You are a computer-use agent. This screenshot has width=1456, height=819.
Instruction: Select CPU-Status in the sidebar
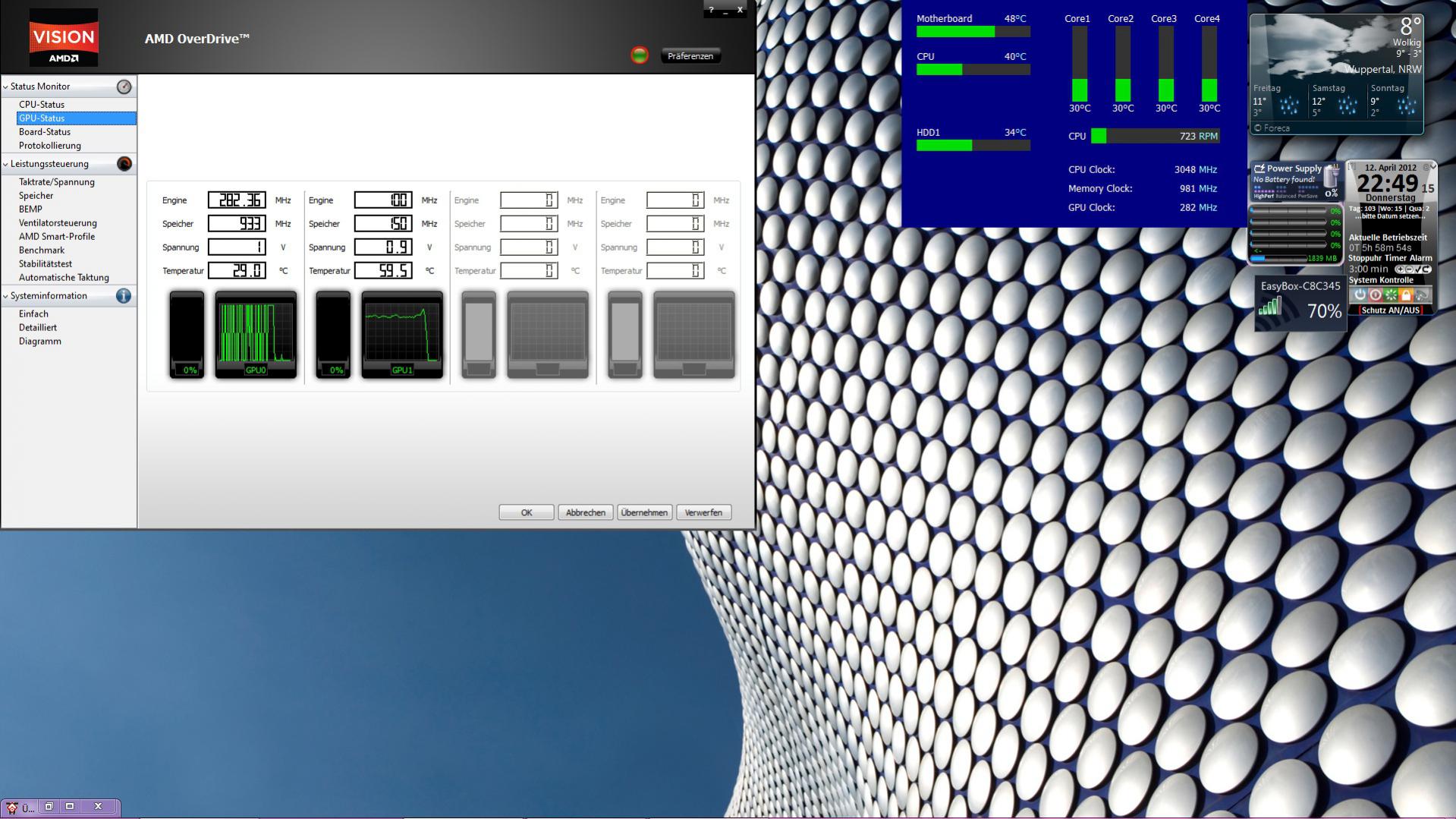(42, 105)
